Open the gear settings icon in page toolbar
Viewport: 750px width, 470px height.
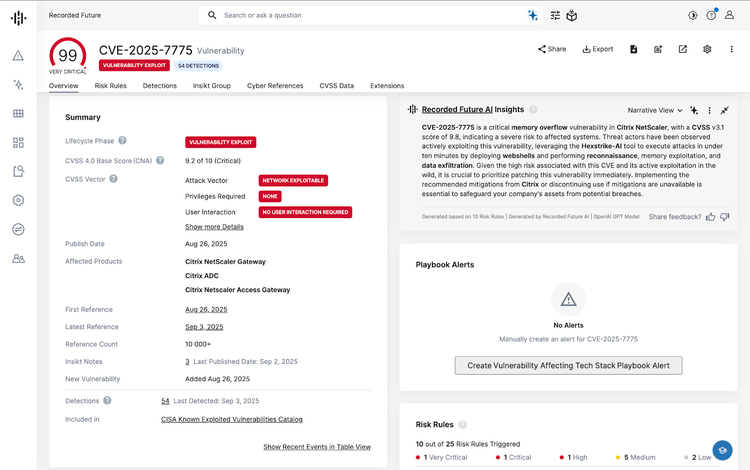pyautogui.click(x=707, y=49)
